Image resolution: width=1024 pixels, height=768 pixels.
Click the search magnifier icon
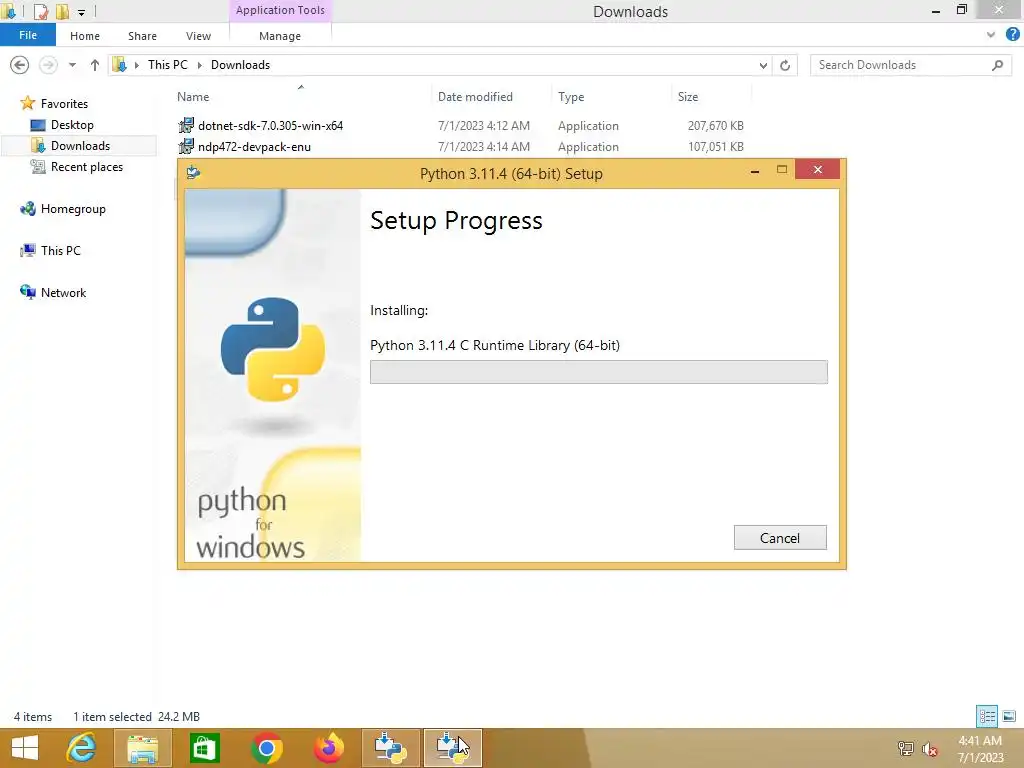pyautogui.click(x=997, y=65)
